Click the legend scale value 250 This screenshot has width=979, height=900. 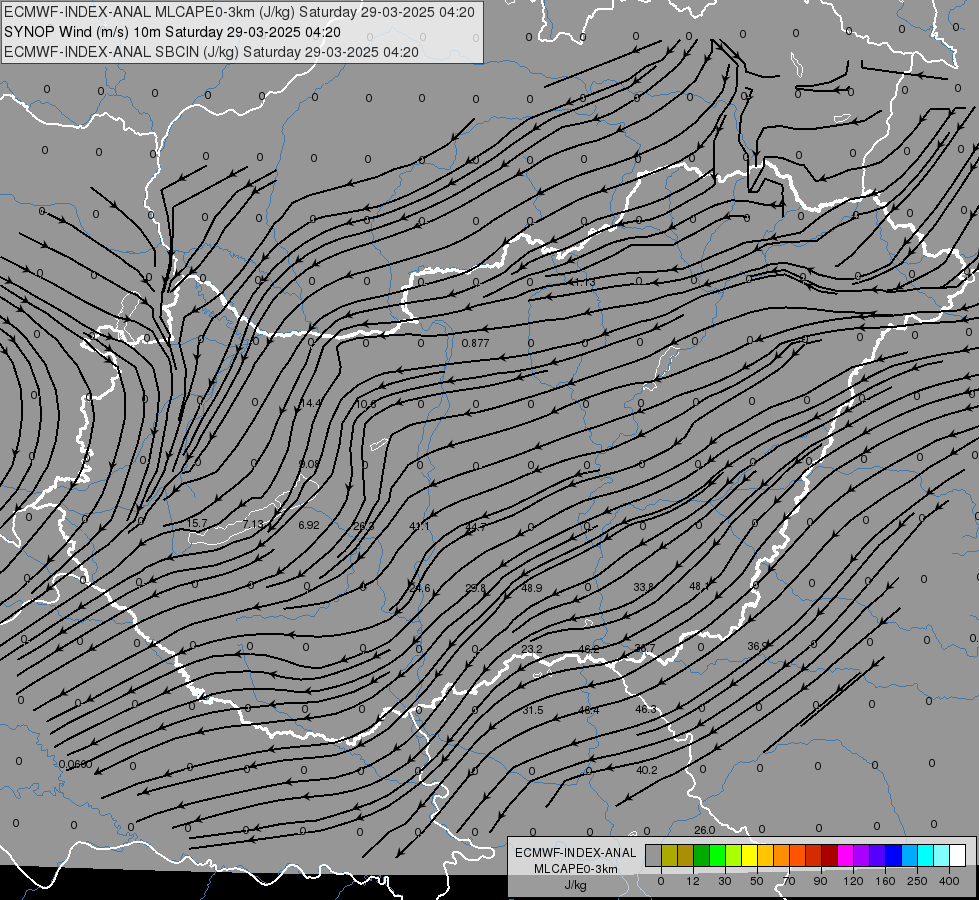(917, 881)
